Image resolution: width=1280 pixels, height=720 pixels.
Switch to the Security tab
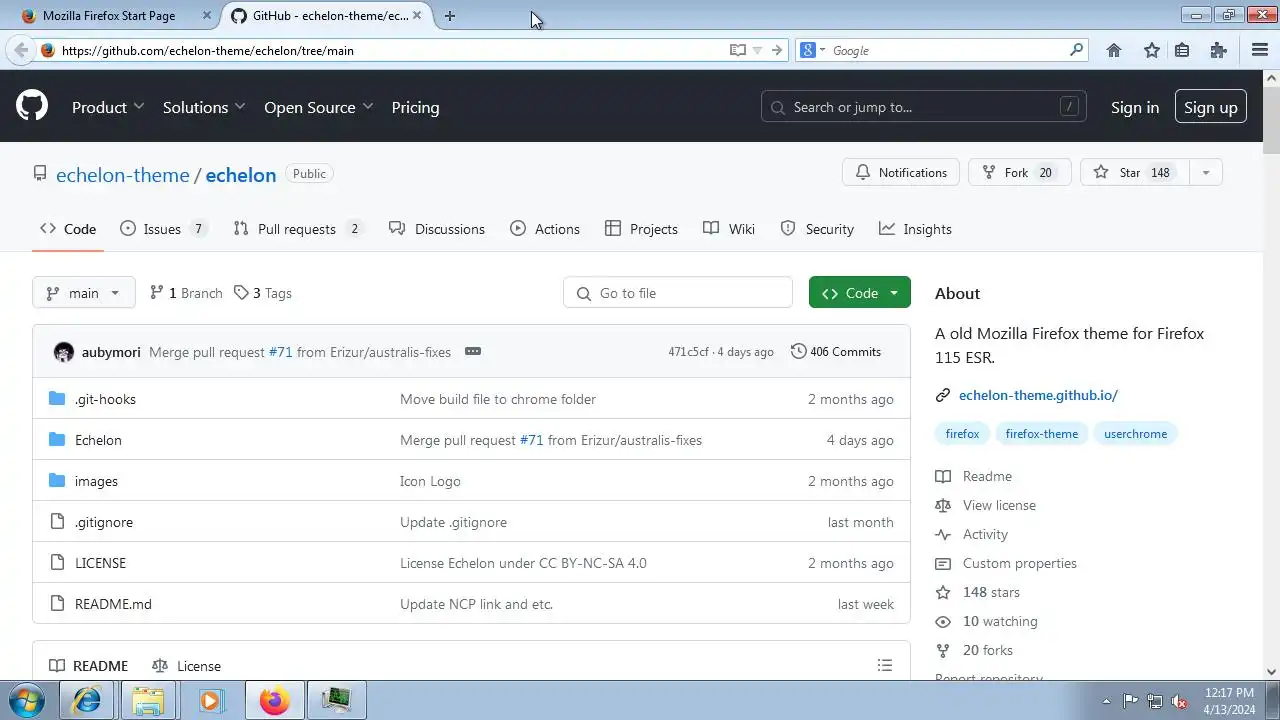pyautogui.click(x=817, y=229)
